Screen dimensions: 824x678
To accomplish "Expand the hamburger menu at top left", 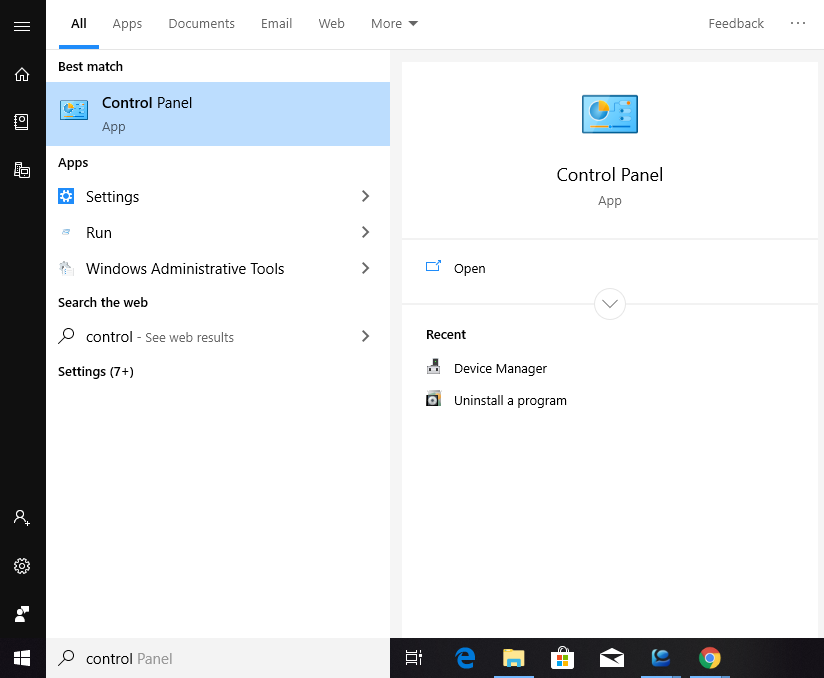I will 22,26.
